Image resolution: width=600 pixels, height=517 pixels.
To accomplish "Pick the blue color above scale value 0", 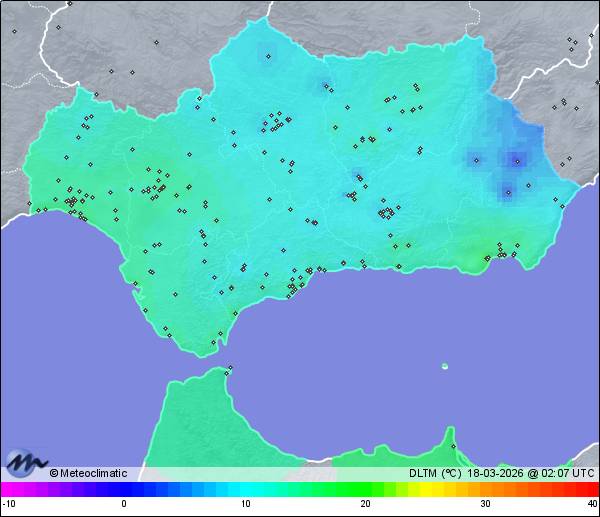I will click(x=125, y=489).
